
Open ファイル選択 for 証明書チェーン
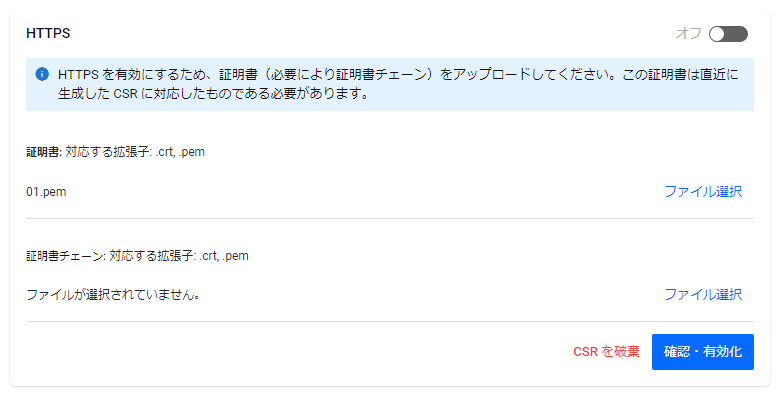tap(703, 295)
